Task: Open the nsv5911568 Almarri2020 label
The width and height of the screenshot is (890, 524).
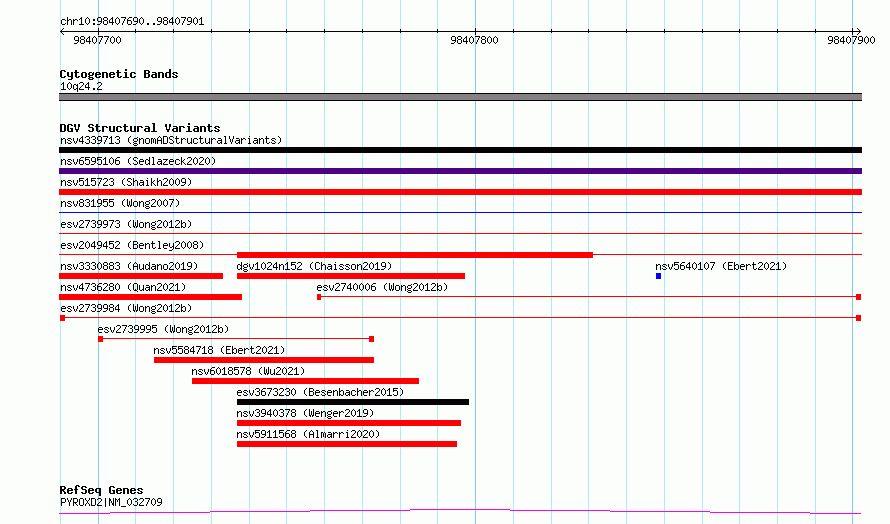Action: tap(308, 434)
